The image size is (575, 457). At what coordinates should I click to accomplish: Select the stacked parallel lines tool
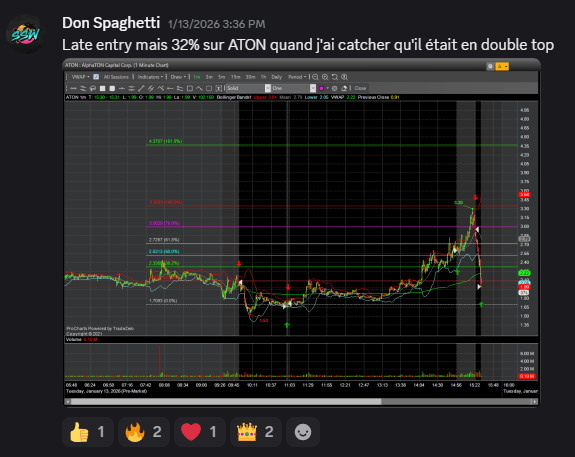131,88
